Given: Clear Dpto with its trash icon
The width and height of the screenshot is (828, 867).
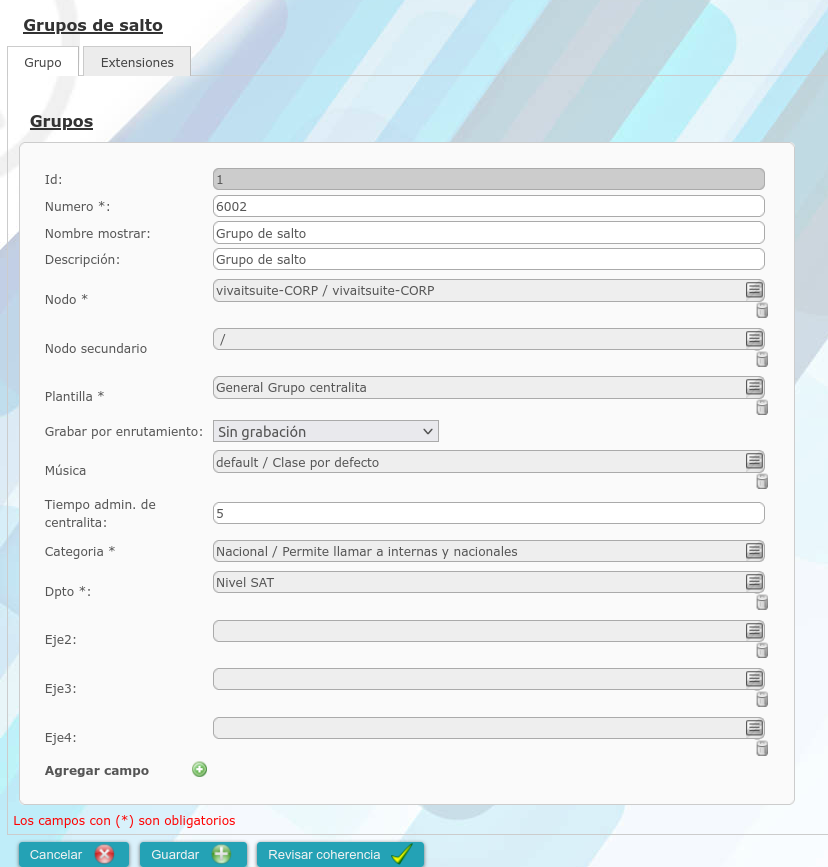Looking at the screenshot, I should pyautogui.click(x=762, y=602).
